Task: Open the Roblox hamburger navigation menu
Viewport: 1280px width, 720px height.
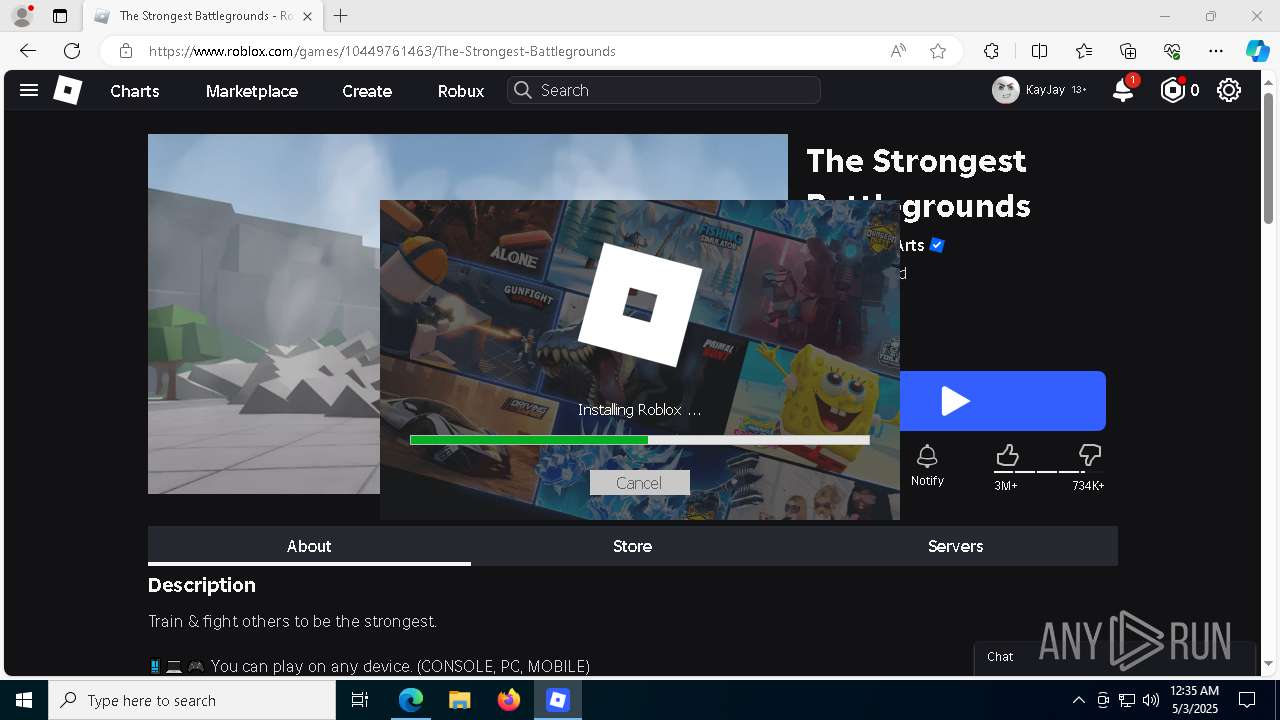Action: tap(29, 90)
